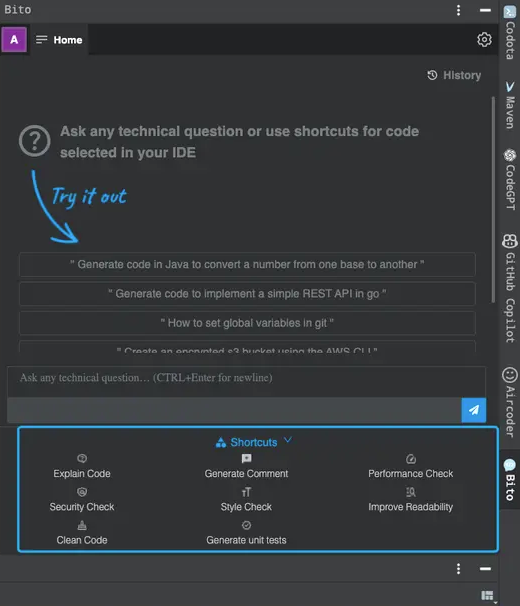Open the Bito settings gear

click(484, 39)
